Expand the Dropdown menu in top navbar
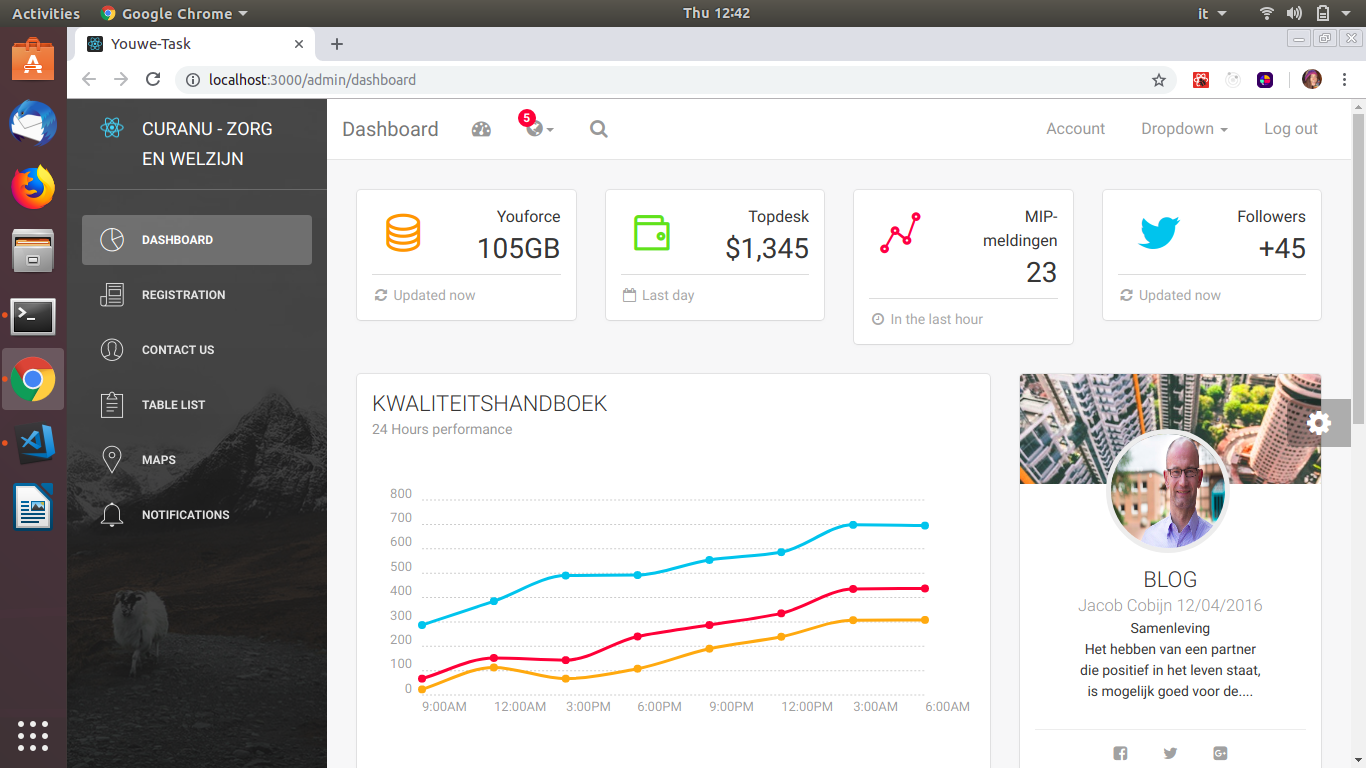This screenshot has height=768, width=1366. [1184, 129]
